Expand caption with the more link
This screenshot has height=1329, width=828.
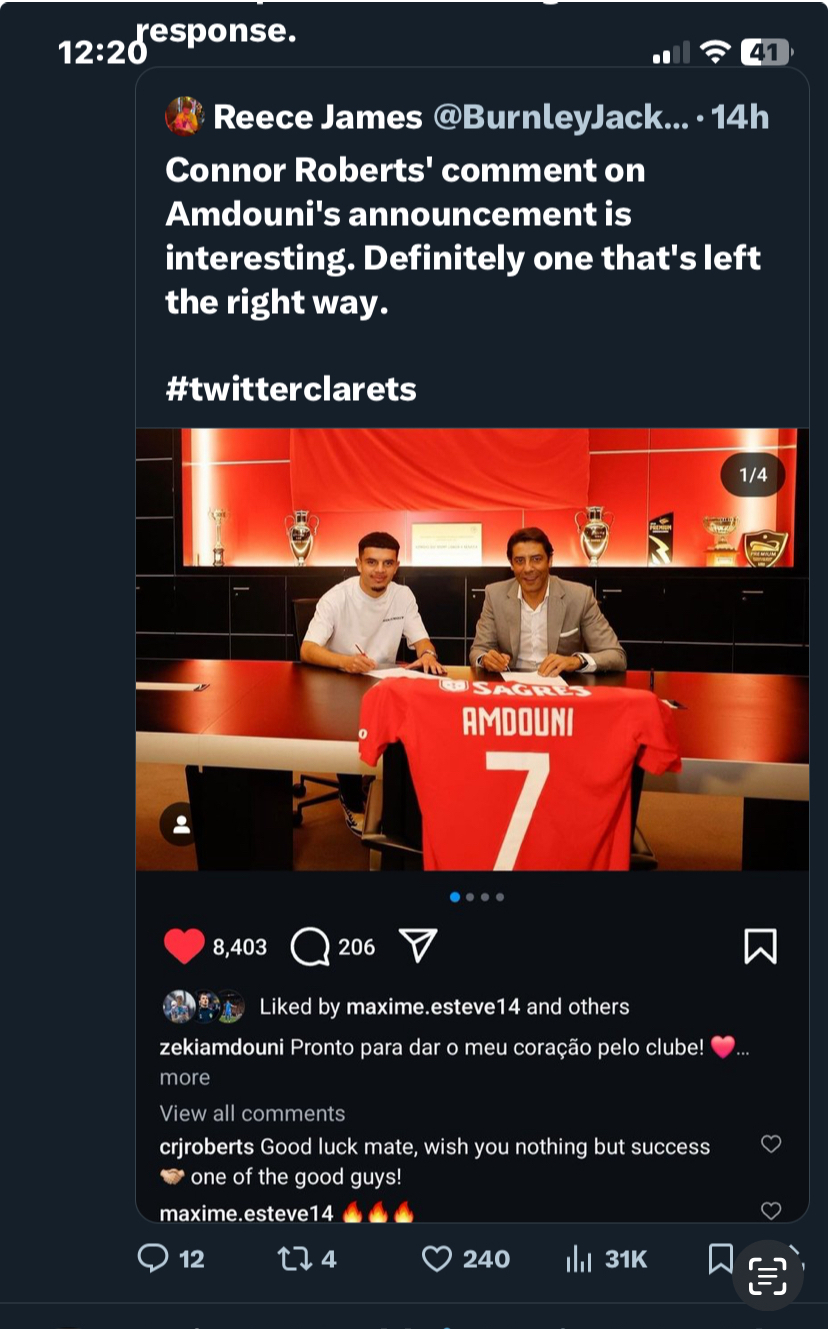pos(185,1078)
